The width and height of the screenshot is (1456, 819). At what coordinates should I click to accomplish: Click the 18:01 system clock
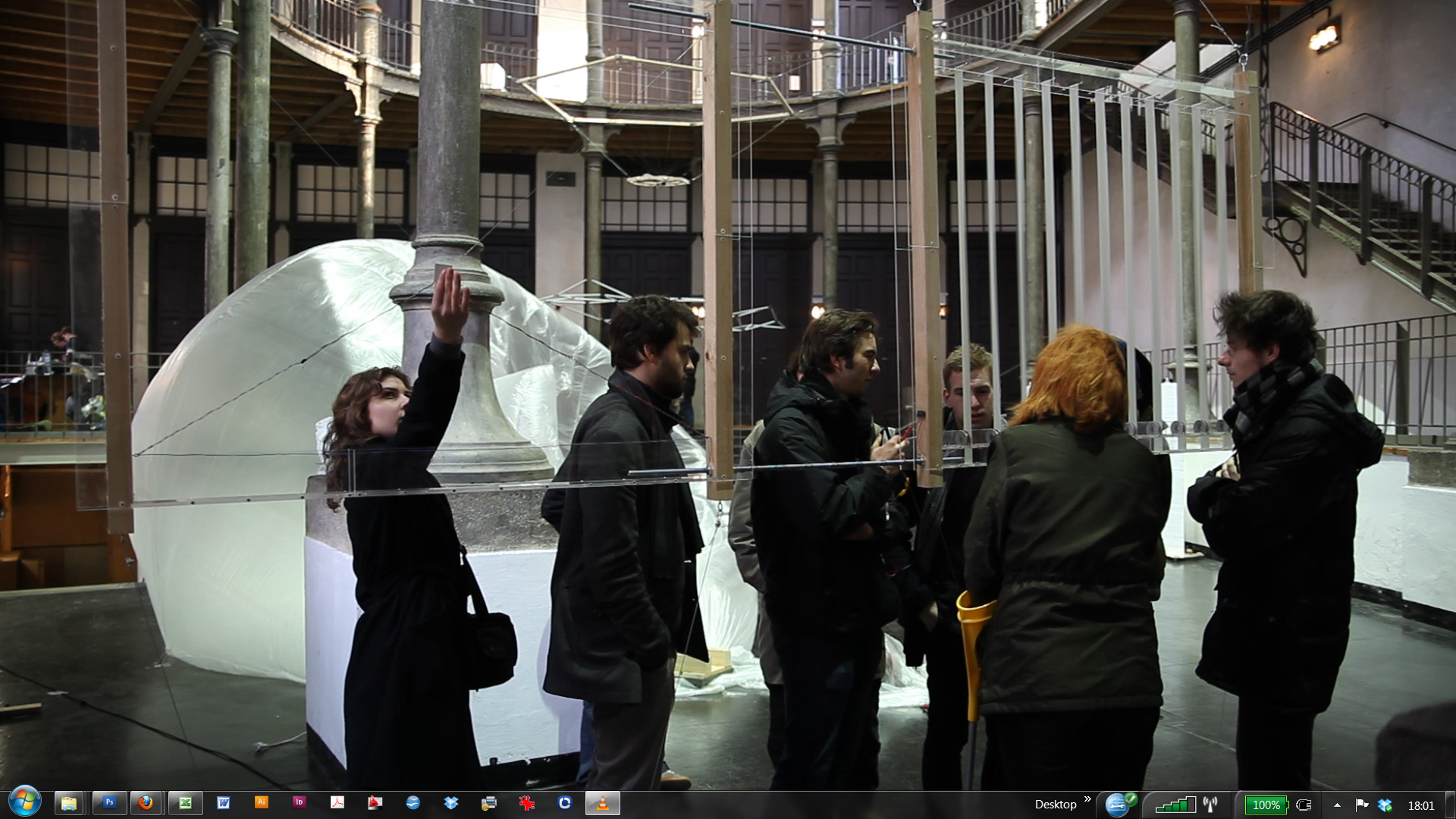[1420, 805]
